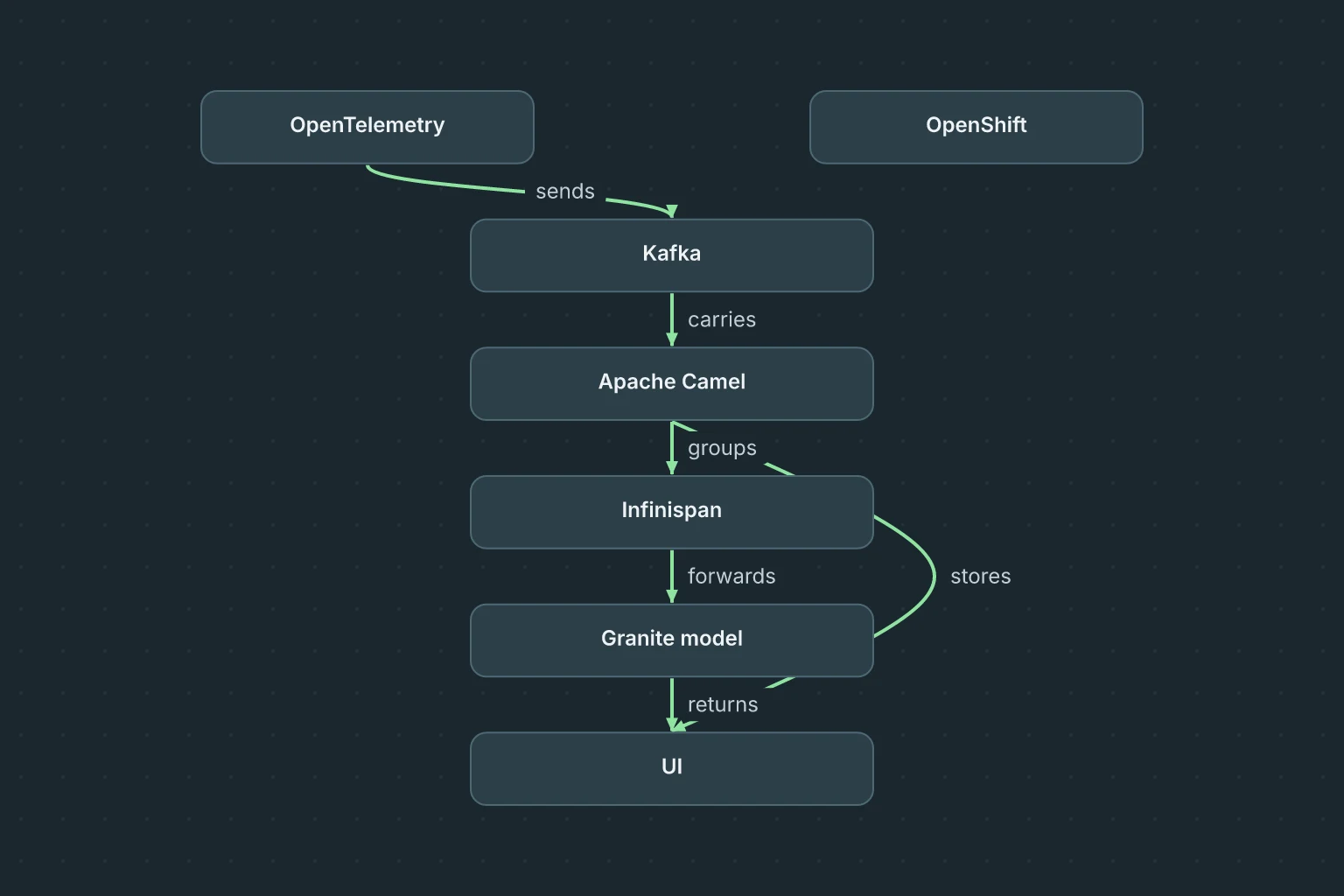1344x896 pixels.
Task: Select the OpenTelemetry node
Action: (x=367, y=127)
